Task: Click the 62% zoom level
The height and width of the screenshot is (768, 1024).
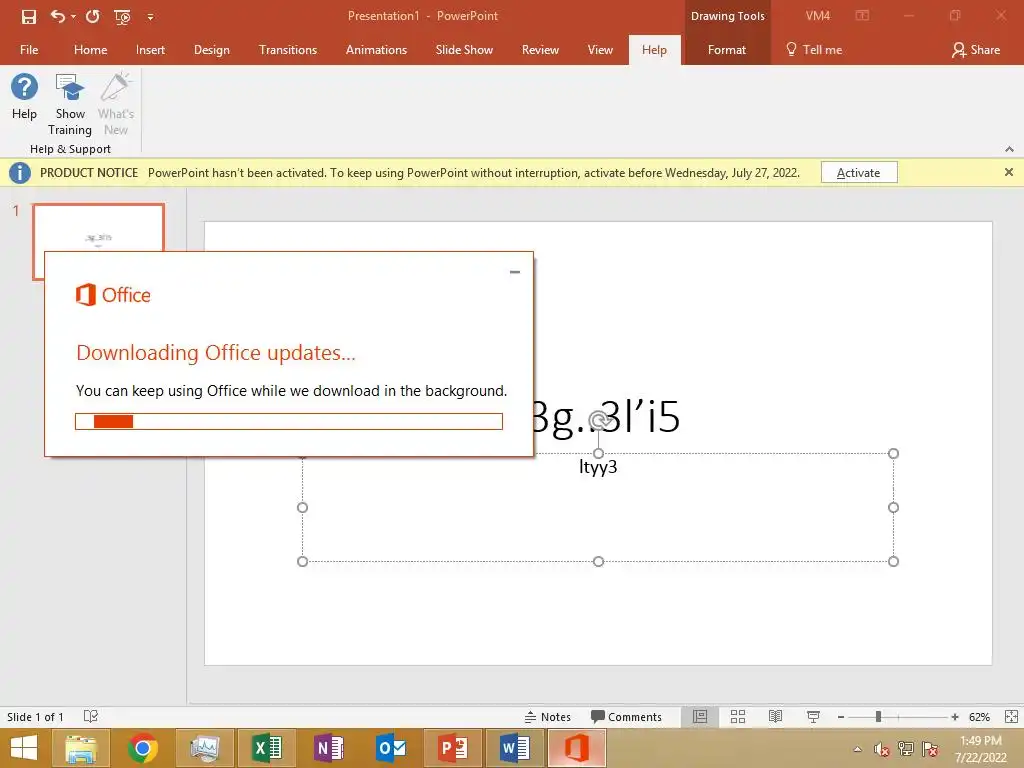Action: (979, 717)
